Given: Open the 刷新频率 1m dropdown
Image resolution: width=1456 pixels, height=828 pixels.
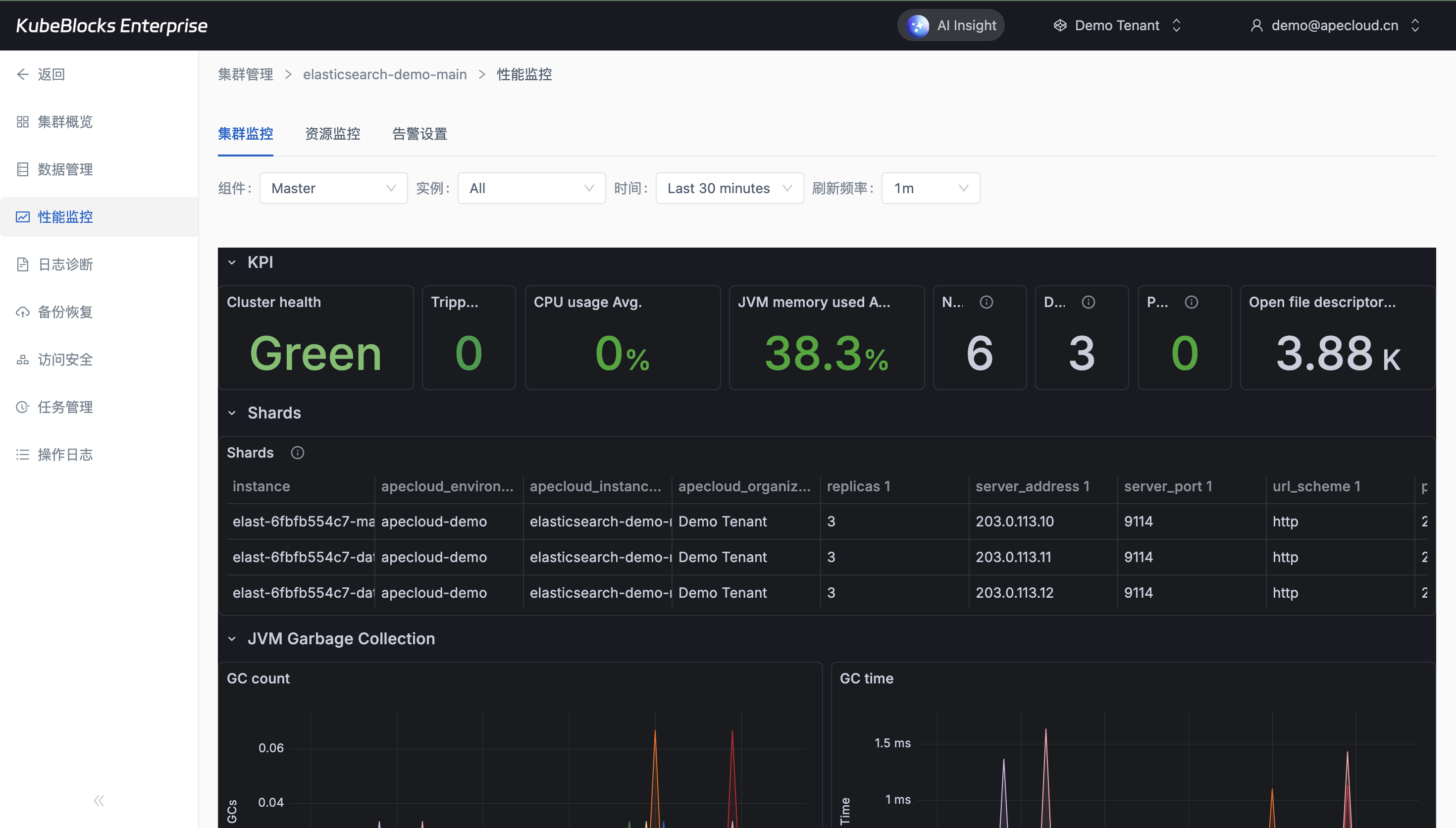Looking at the screenshot, I should [x=930, y=188].
